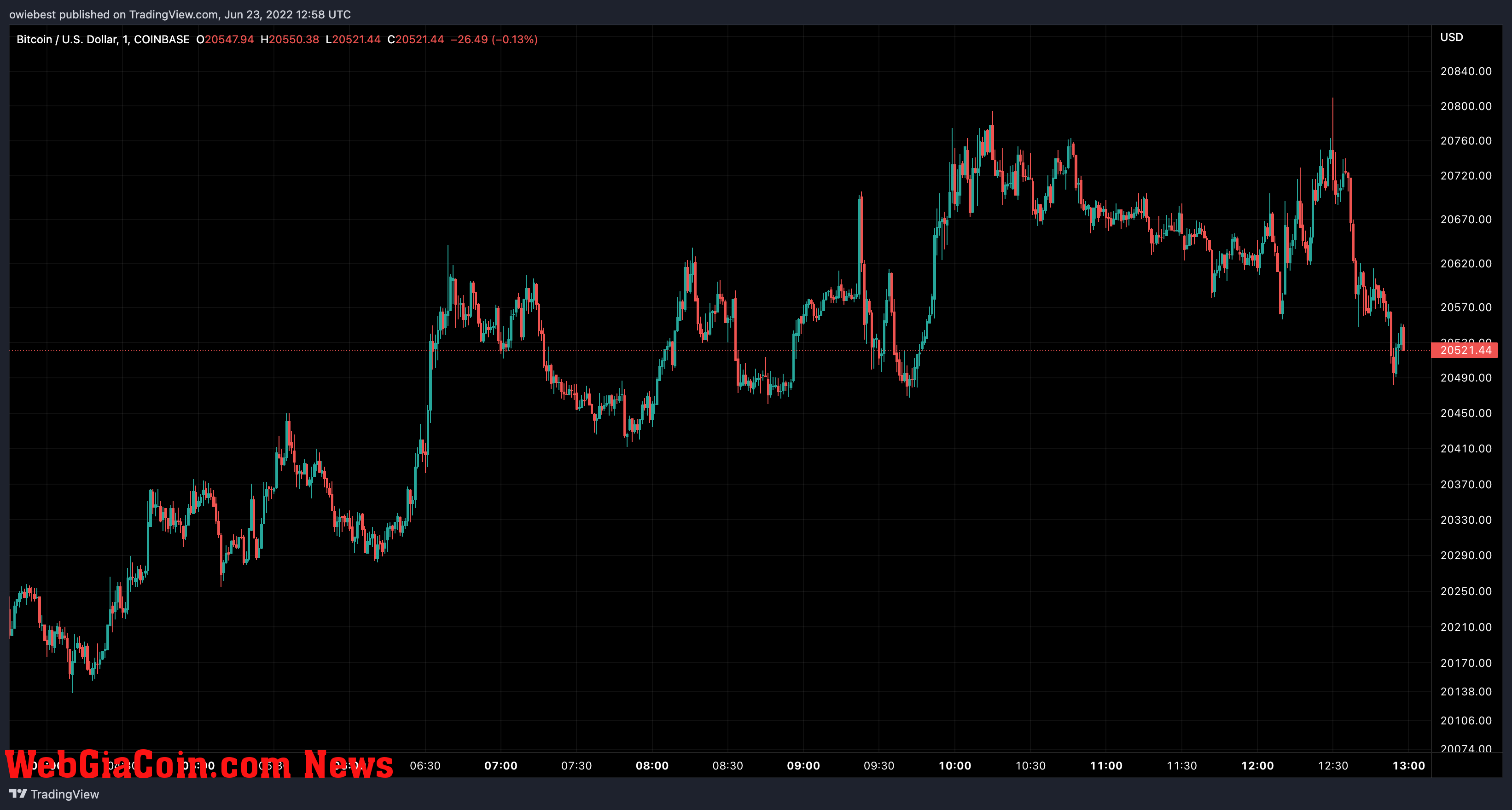Click the 20670.00 price axis label
This screenshot has height=810, width=1512.
point(1465,220)
